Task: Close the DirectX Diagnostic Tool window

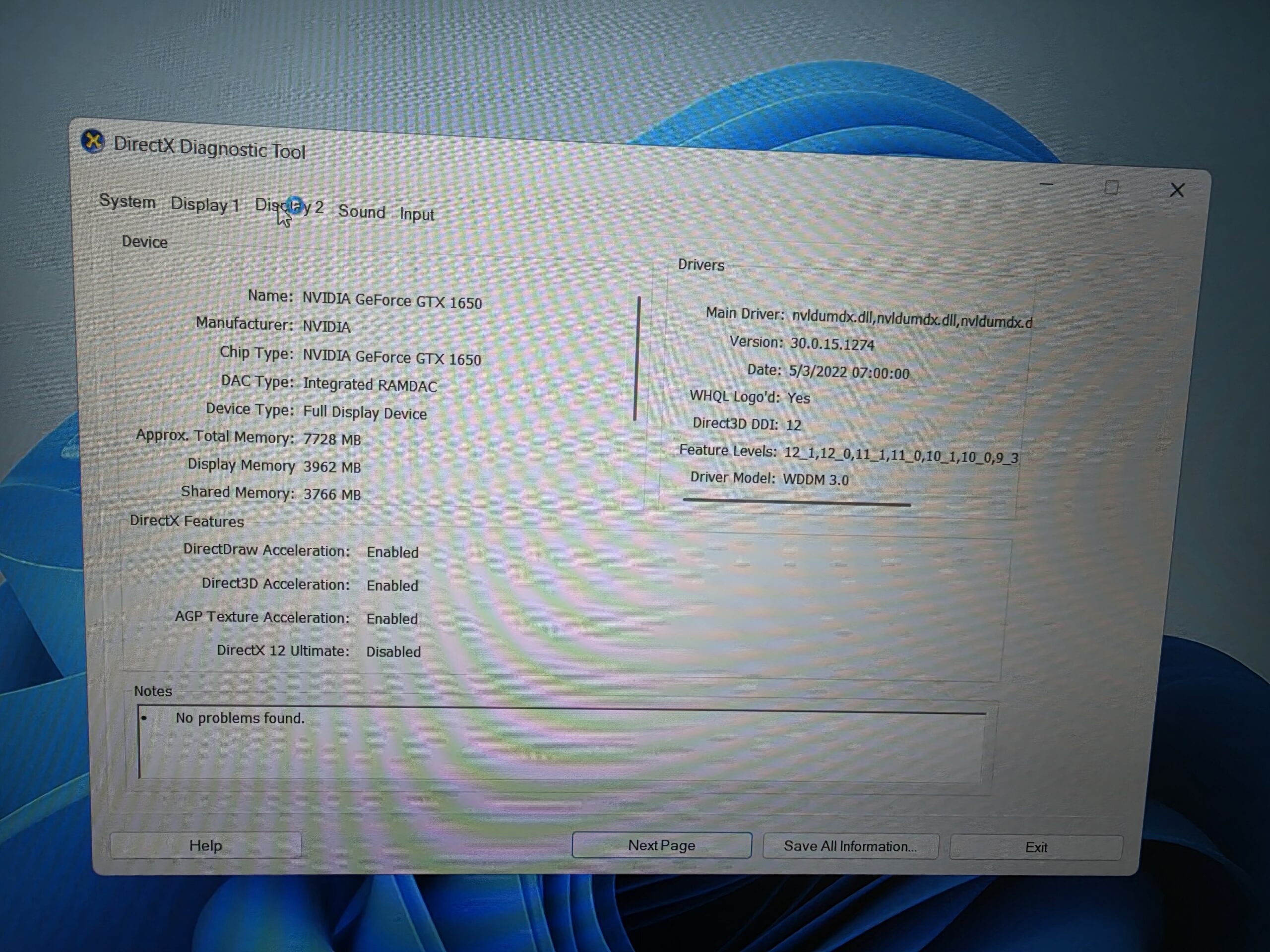Action: [x=1177, y=190]
